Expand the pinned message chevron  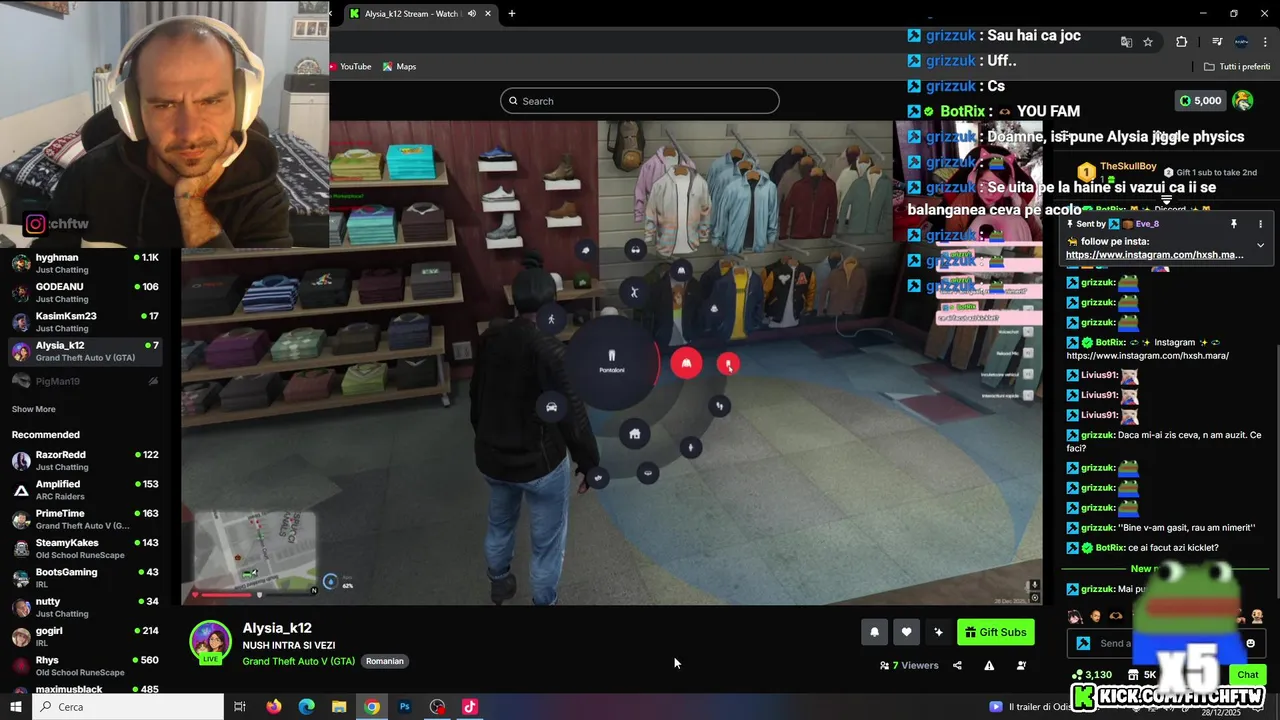1260,245
